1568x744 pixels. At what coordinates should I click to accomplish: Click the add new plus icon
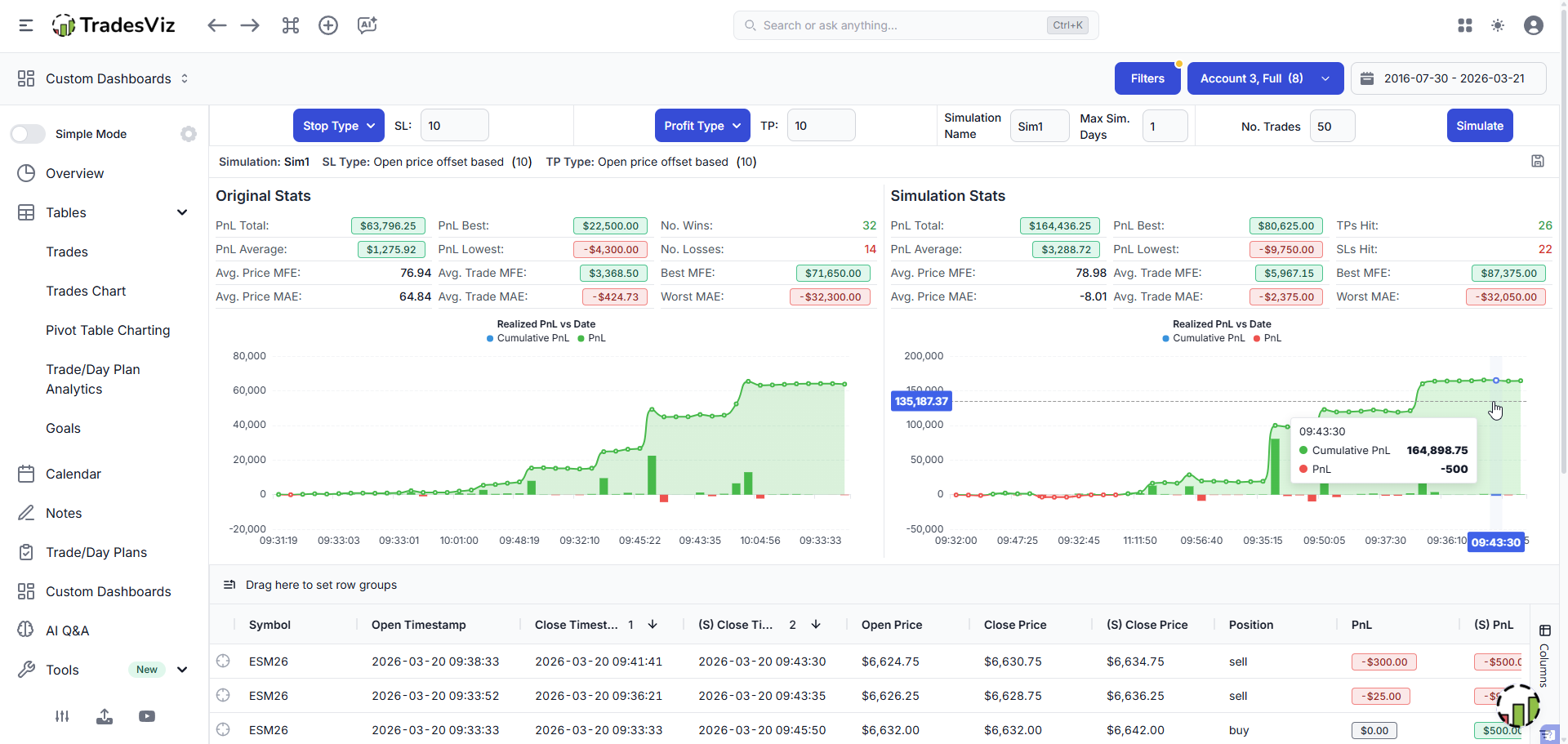[x=328, y=25]
